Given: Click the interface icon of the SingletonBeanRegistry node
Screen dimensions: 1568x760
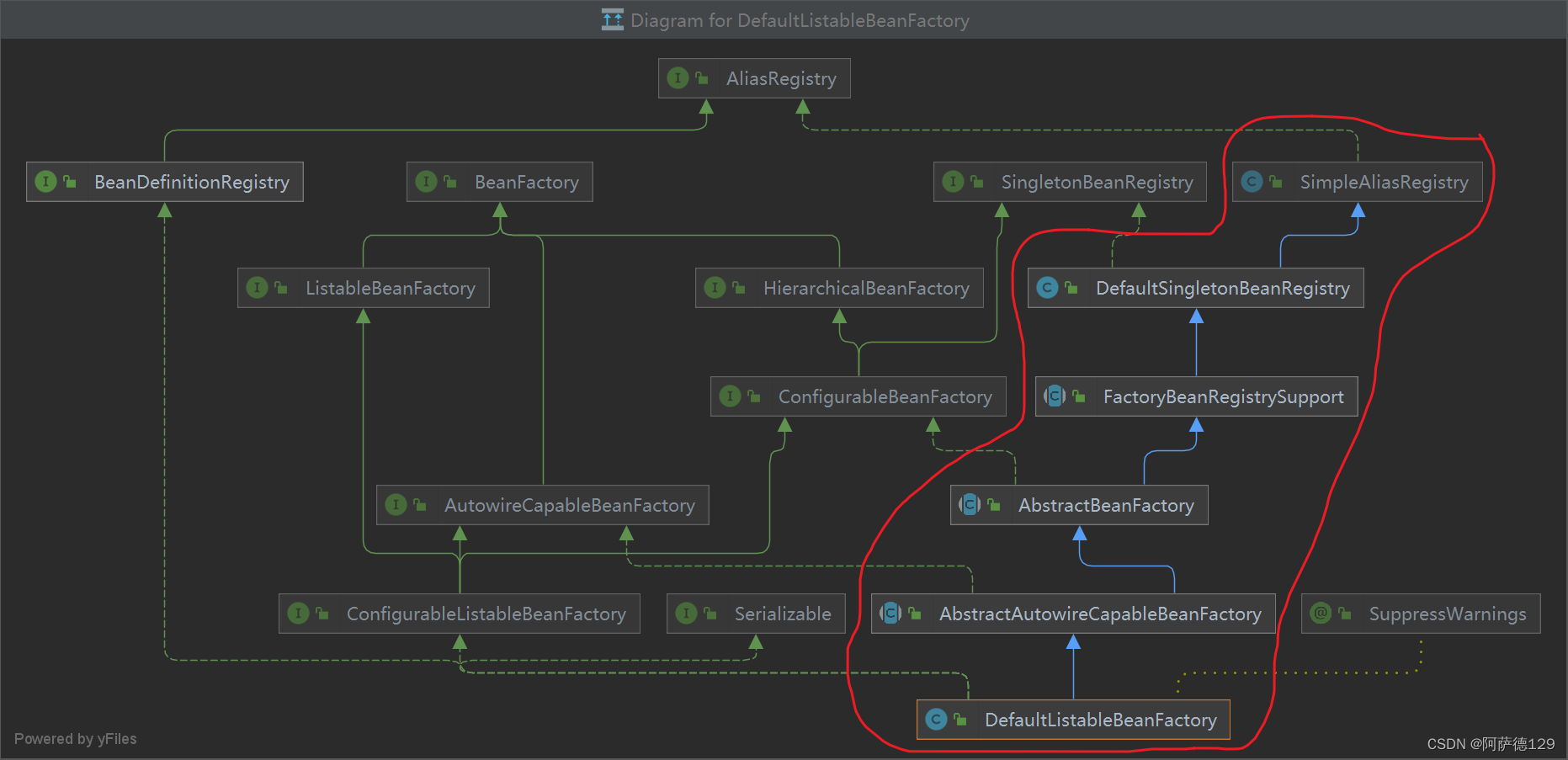Looking at the screenshot, I should (953, 182).
